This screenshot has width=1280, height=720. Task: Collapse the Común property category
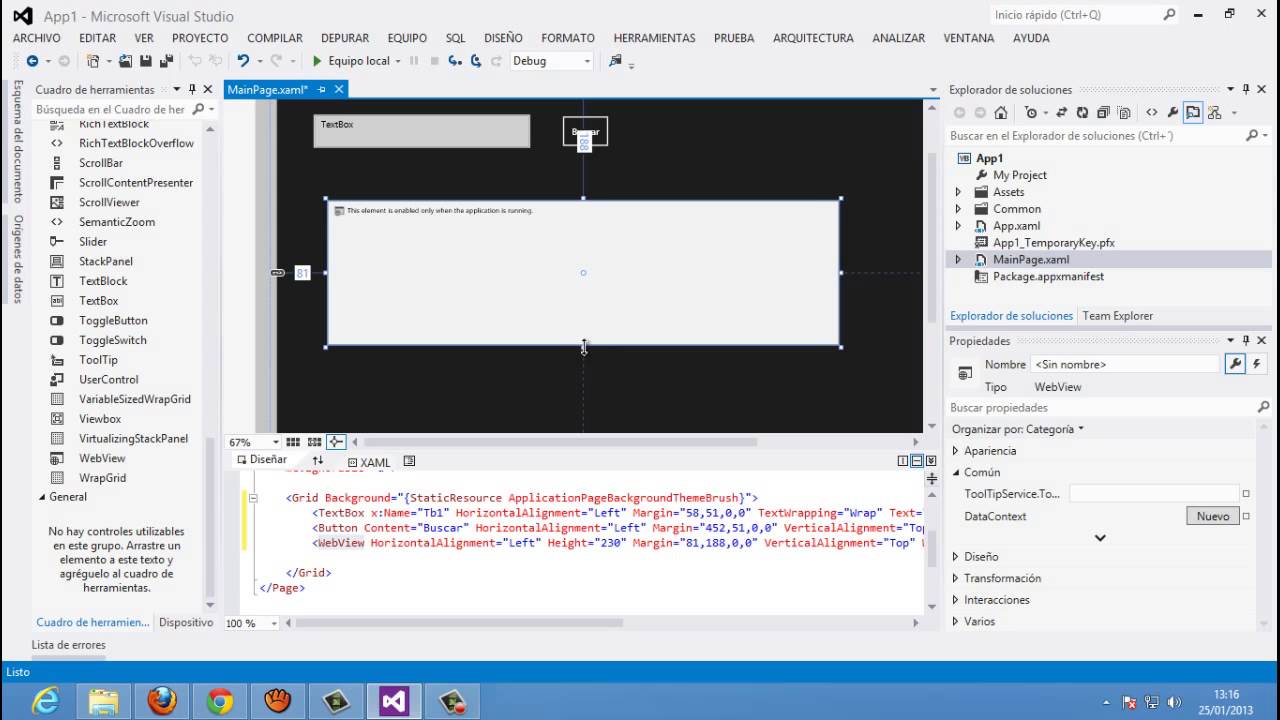(x=955, y=472)
